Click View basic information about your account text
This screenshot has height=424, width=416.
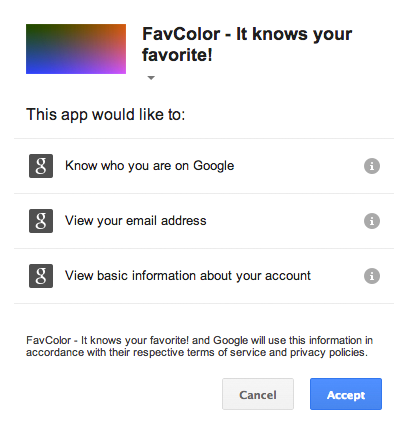tap(188, 276)
